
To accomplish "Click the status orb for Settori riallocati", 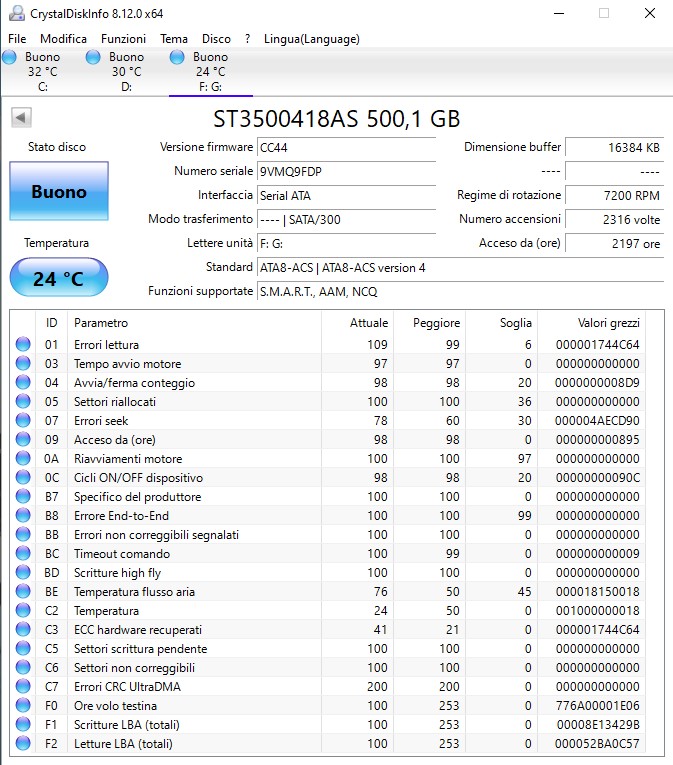I will coord(23,402).
